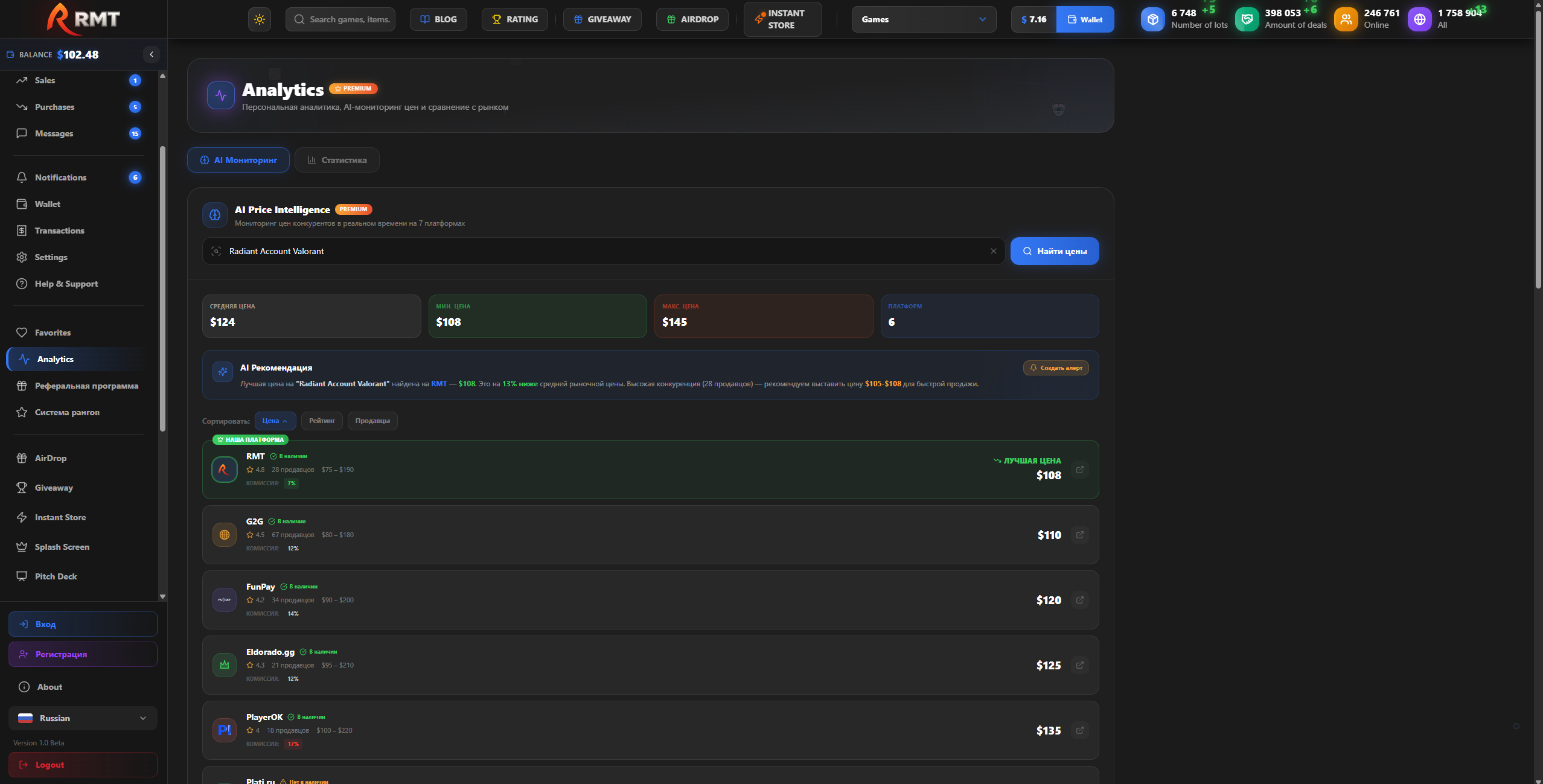The width and height of the screenshot is (1543, 784).
Task: Click the All globe icon in header
Action: click(x=1420, y=19)
